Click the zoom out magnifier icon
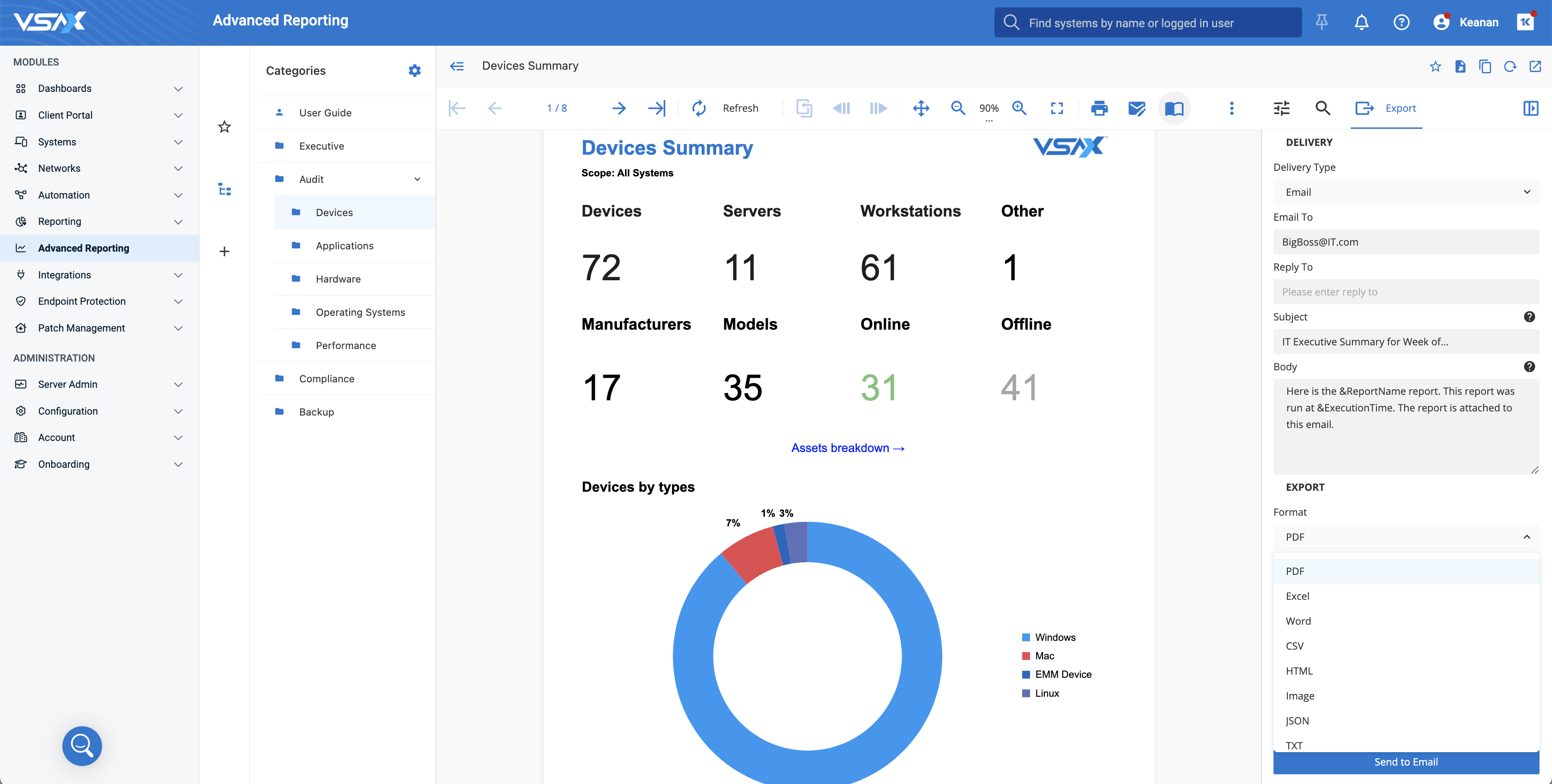Image resolution: width=1552 pixels, height=784 pixels. click(958, 109)
